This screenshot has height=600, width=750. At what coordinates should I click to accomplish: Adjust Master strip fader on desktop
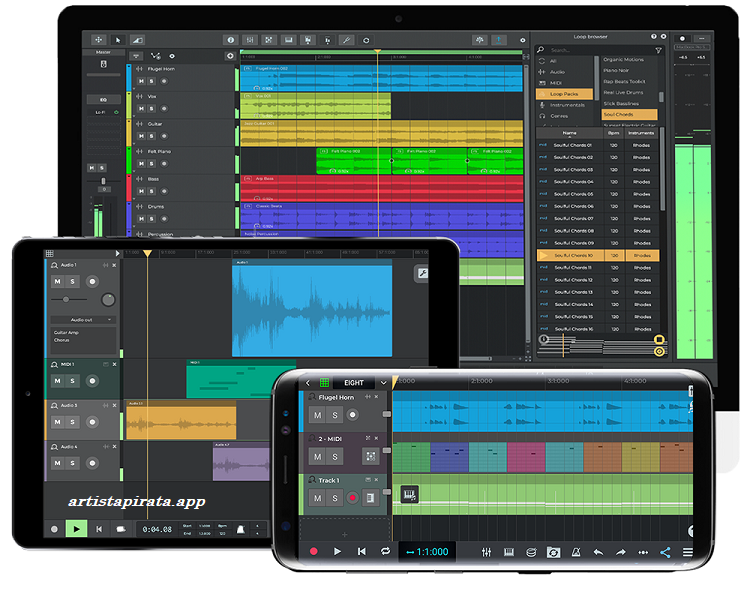tap(103, 181)
